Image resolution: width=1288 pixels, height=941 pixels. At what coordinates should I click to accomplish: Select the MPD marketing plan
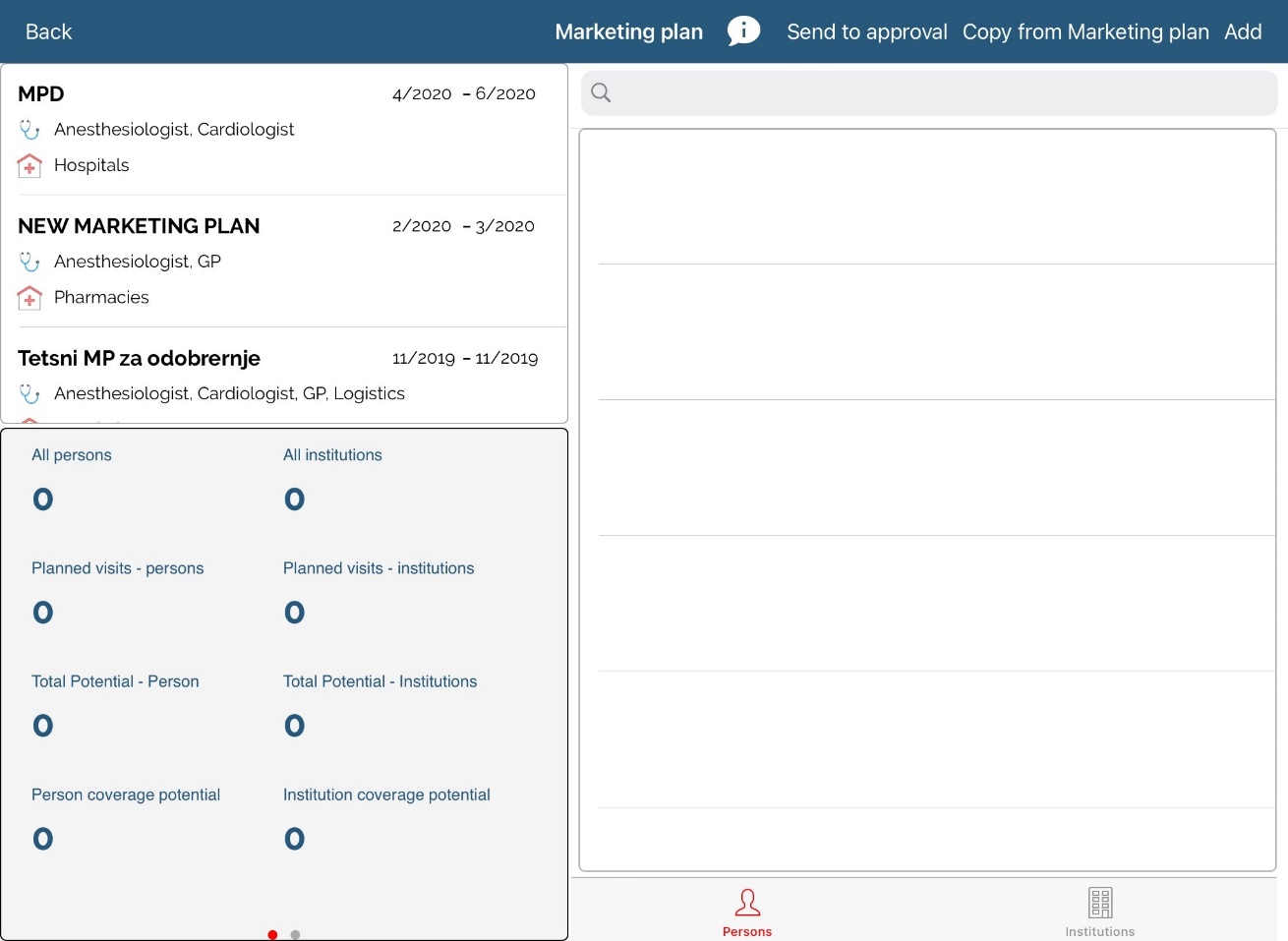tap(41, 94)
